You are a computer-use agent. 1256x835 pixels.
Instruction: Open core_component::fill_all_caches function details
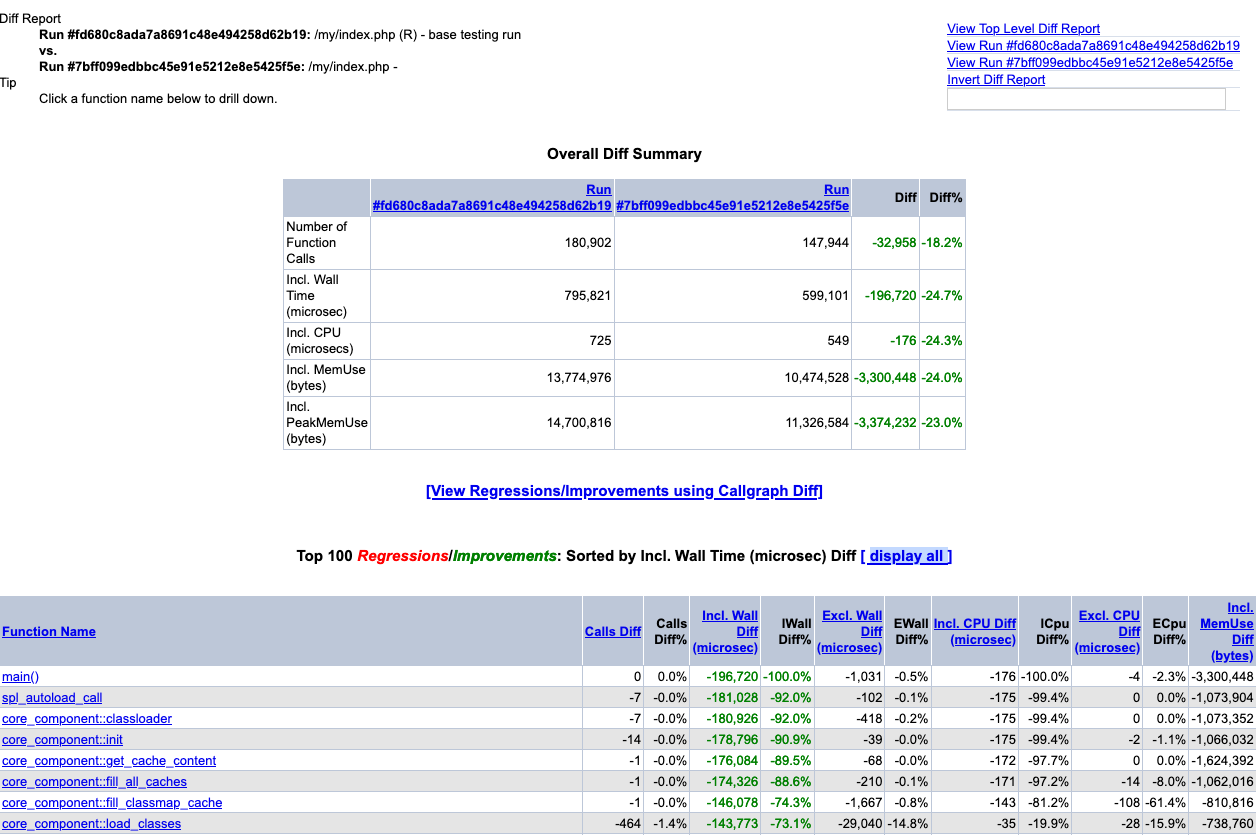[x=94, y=782]
